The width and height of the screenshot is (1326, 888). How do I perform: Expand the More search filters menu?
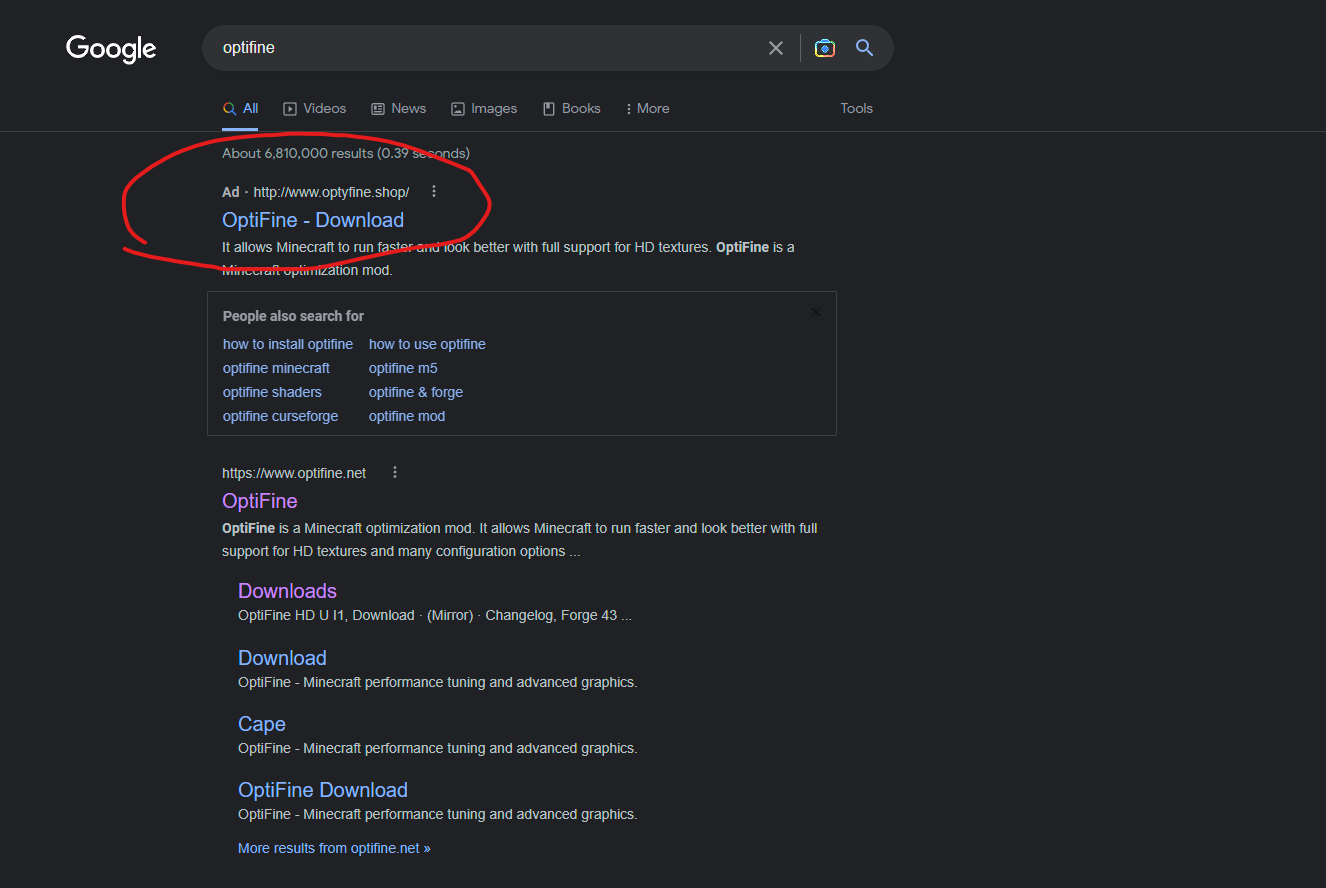point(647,108)
